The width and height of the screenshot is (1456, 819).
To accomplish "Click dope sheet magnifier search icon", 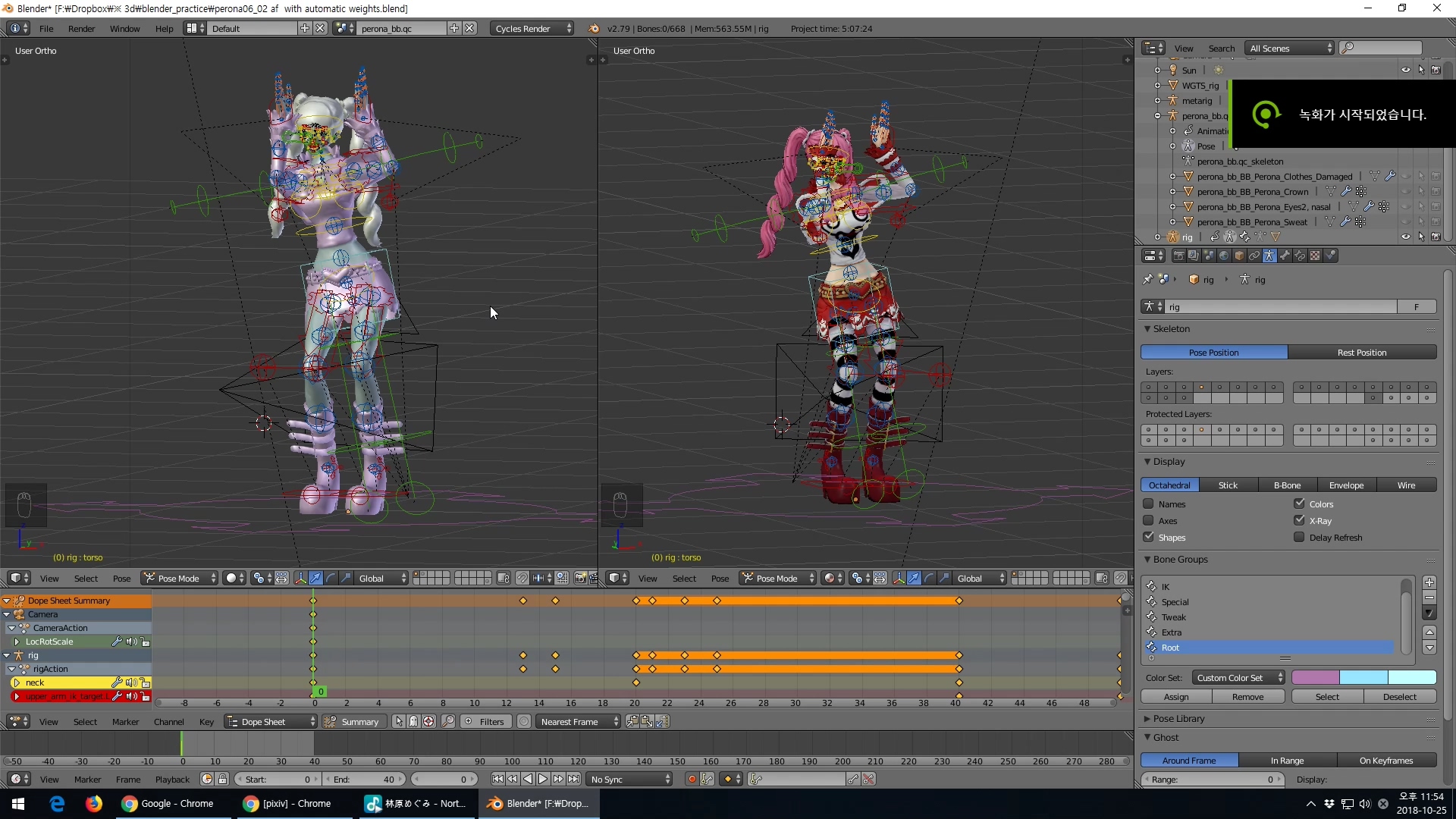I will 448,721.
